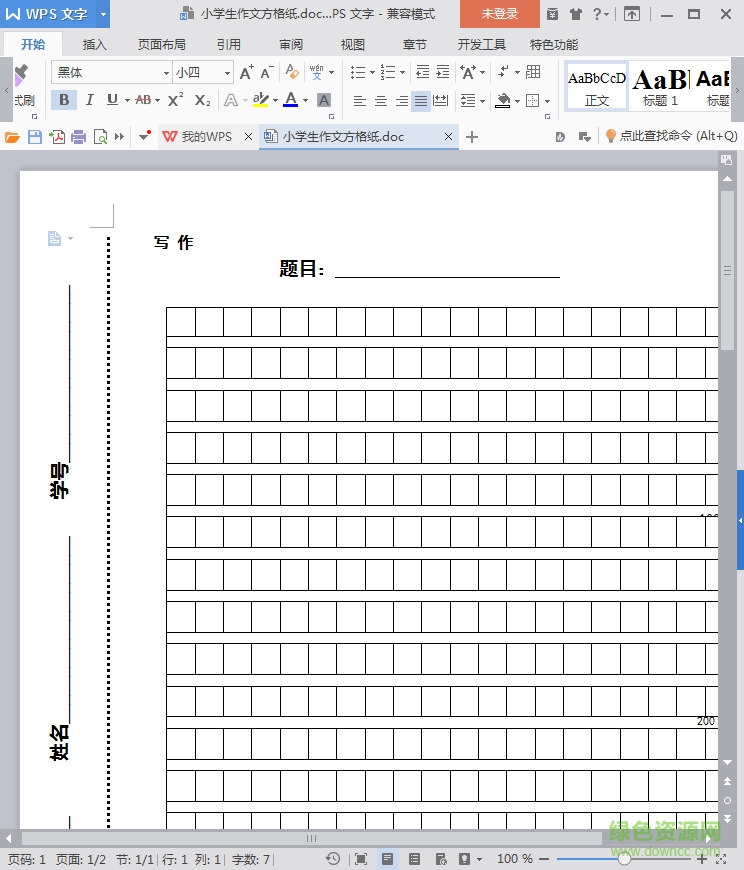Viewport: 744px width, 870px height.
Task: Click font color A swatch
Action: click(291, 100)
